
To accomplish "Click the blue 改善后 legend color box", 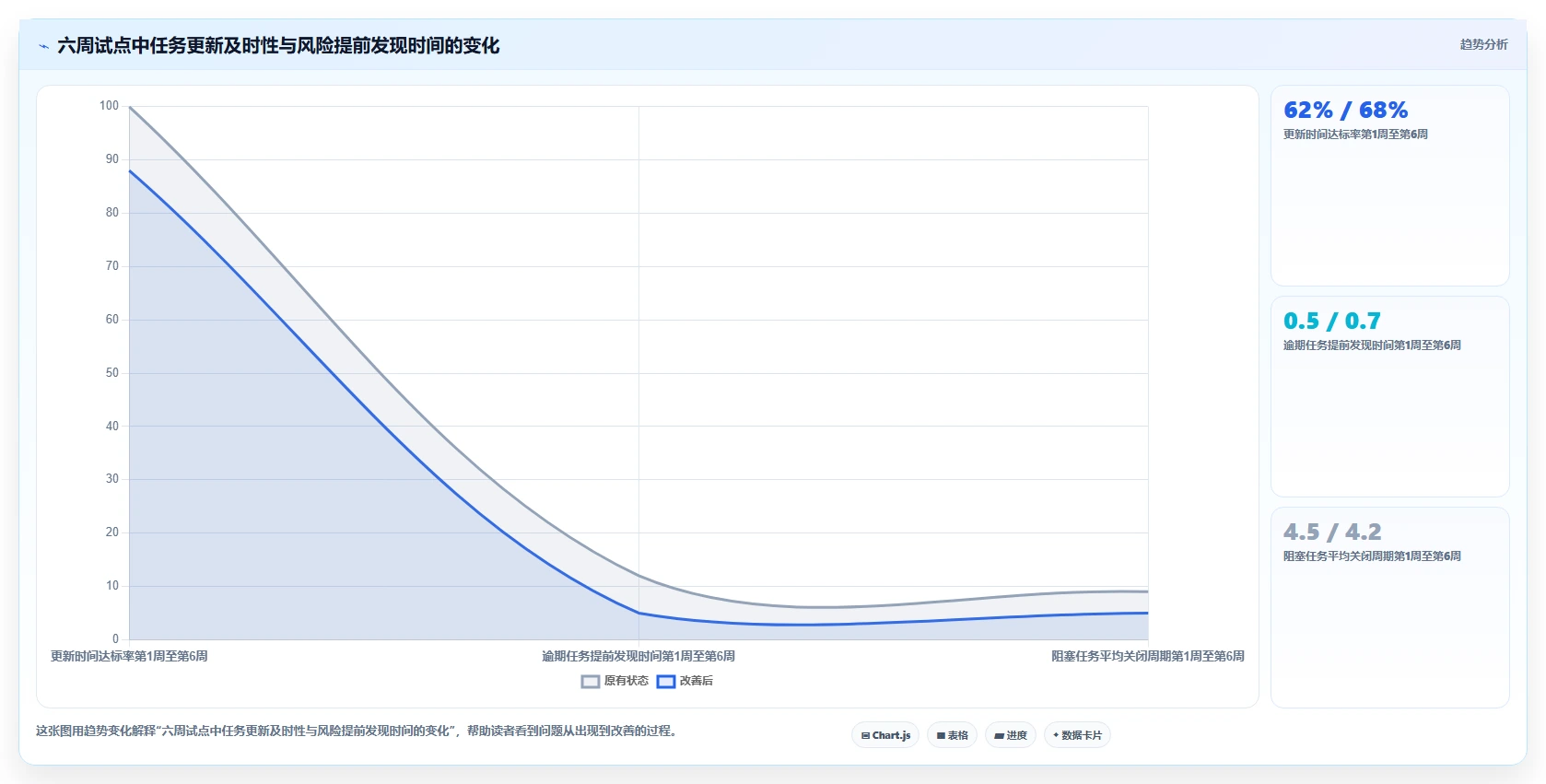I will 666,682.
